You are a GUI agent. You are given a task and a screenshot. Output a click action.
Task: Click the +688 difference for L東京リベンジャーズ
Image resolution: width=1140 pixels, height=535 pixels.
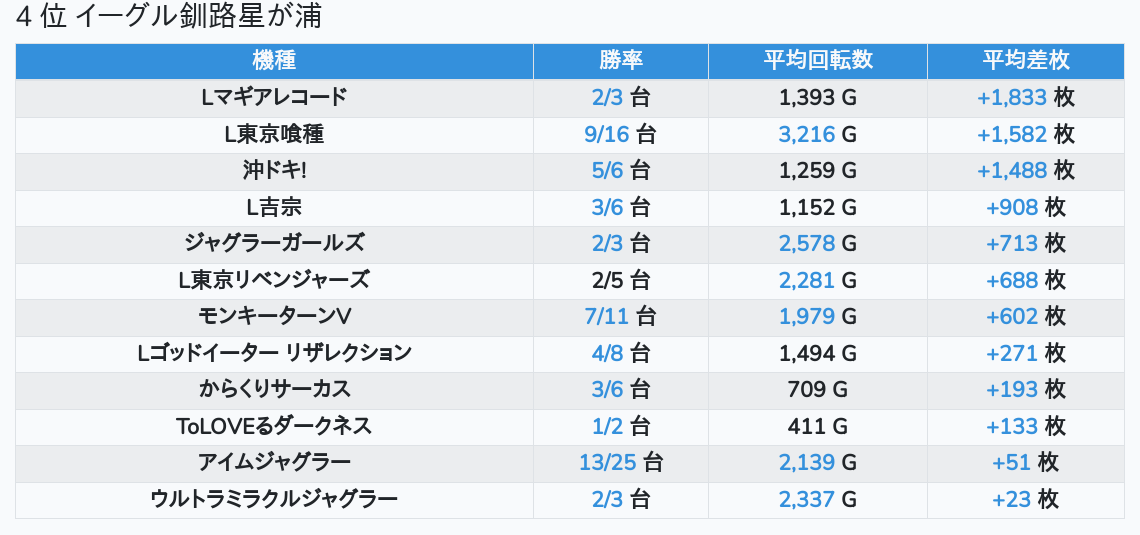tap(1012, 280)
